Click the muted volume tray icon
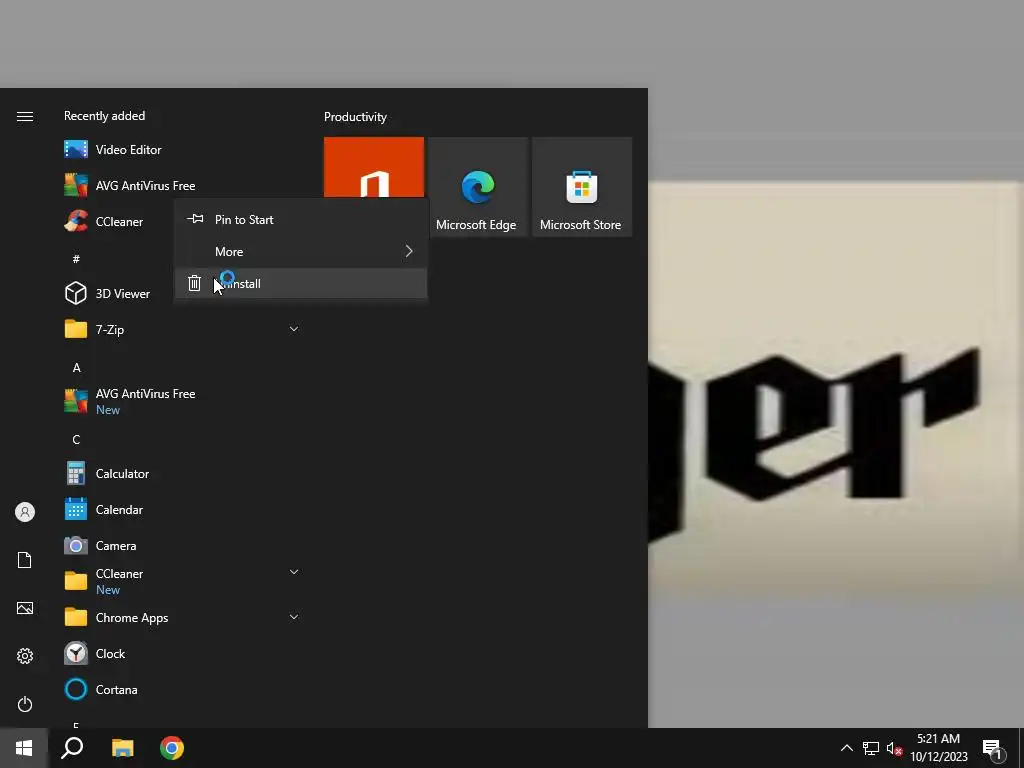The image size is (1024, 768). click(x=895, y=748)
